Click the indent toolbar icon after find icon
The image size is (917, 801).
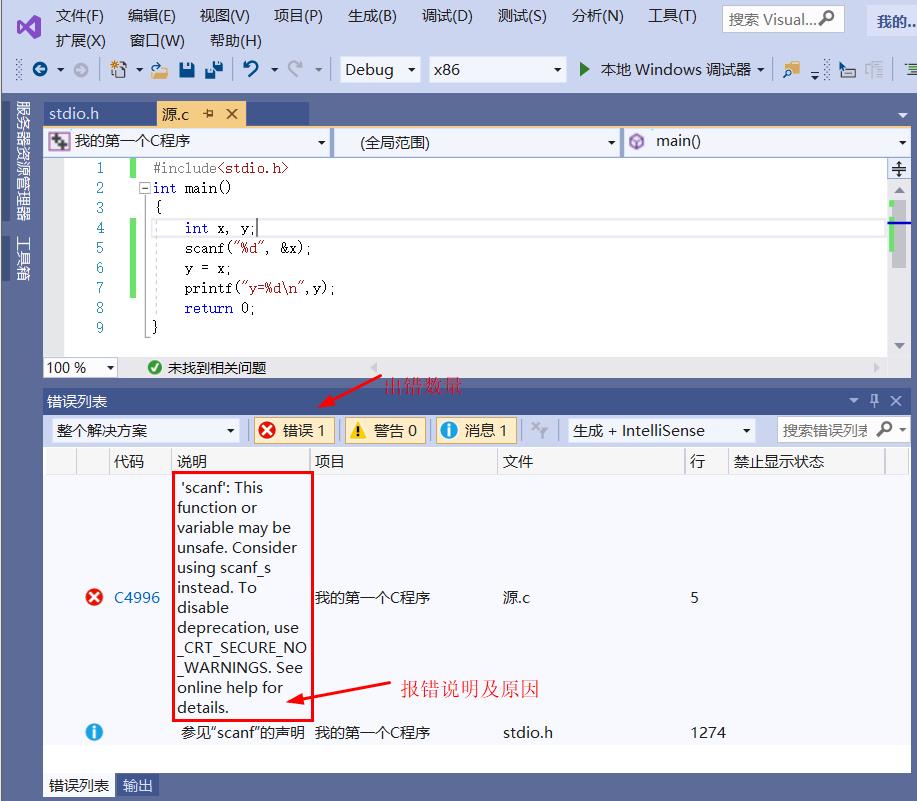[847, 70]
